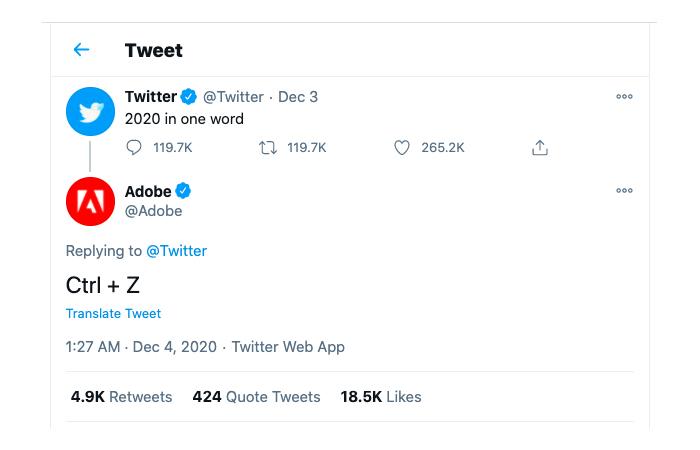The image size is (700, 450).
Task: Click the verified badge next to Adobe
Action: click(183, 191)
